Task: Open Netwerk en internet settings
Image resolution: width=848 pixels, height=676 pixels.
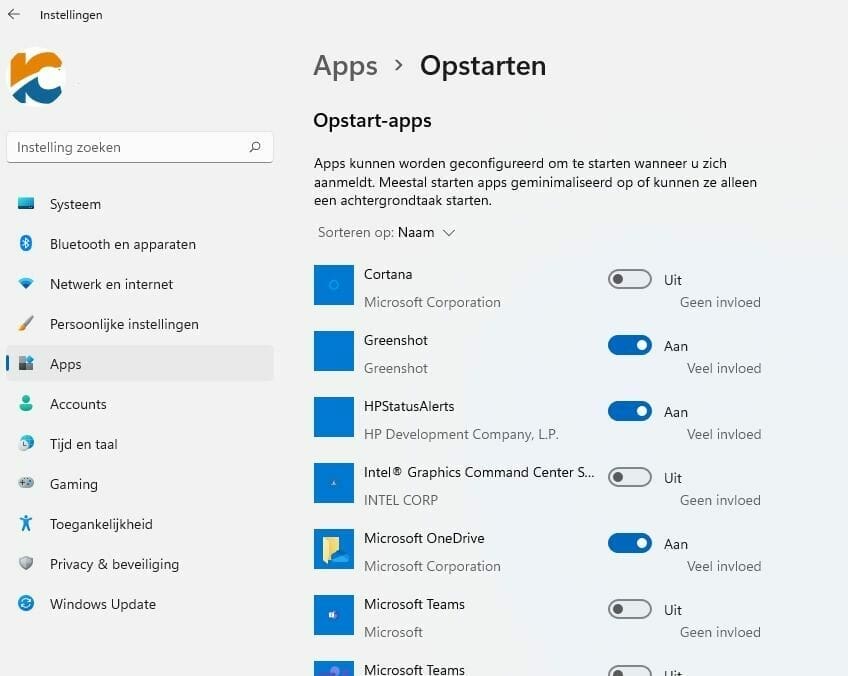Action: click(111, 284)
